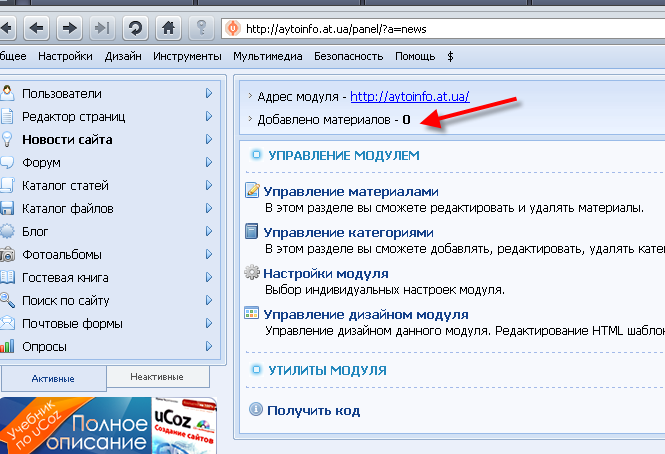This screenshot has width=665, height=454.
Task: Expand the Форум module arrow
Action: click(x=209, y=163)
